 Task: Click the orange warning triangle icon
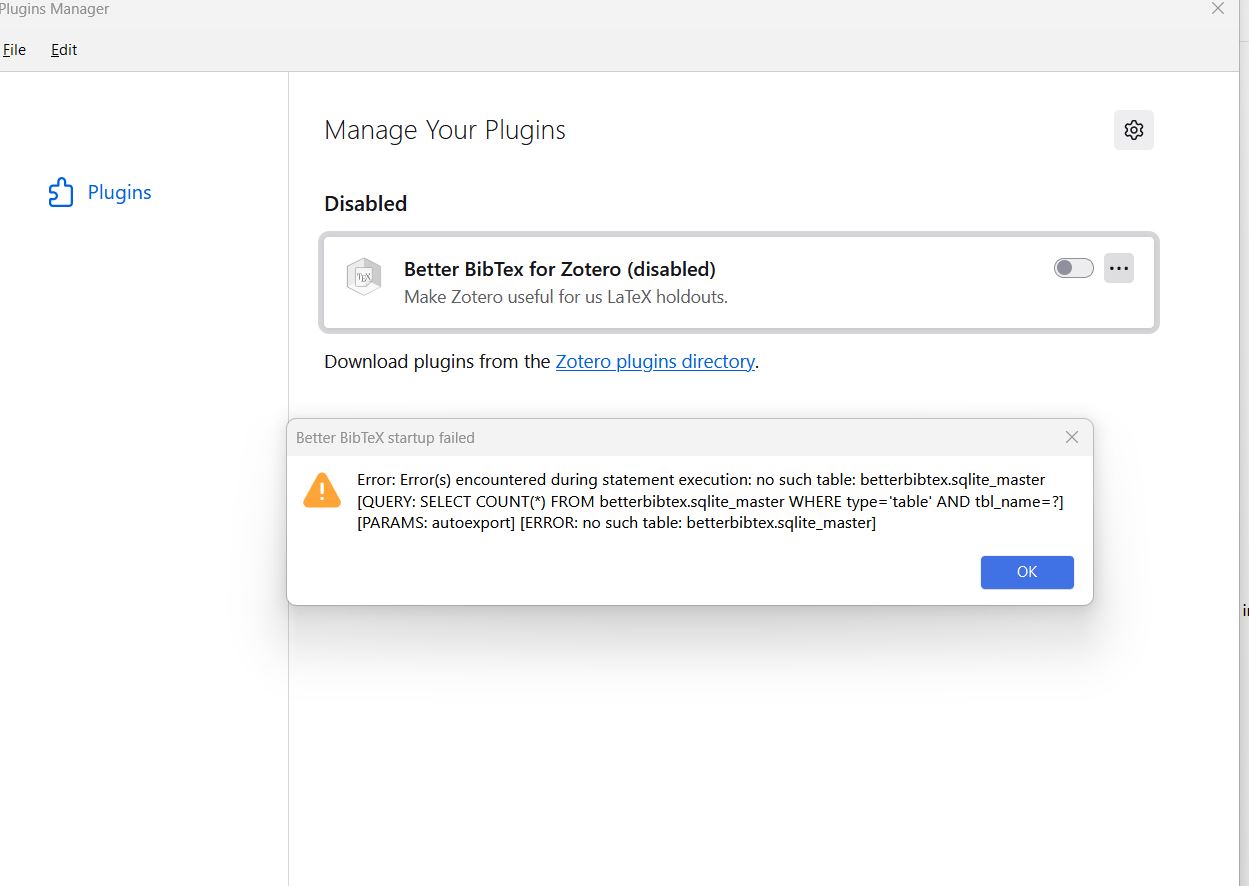(322, 489)
